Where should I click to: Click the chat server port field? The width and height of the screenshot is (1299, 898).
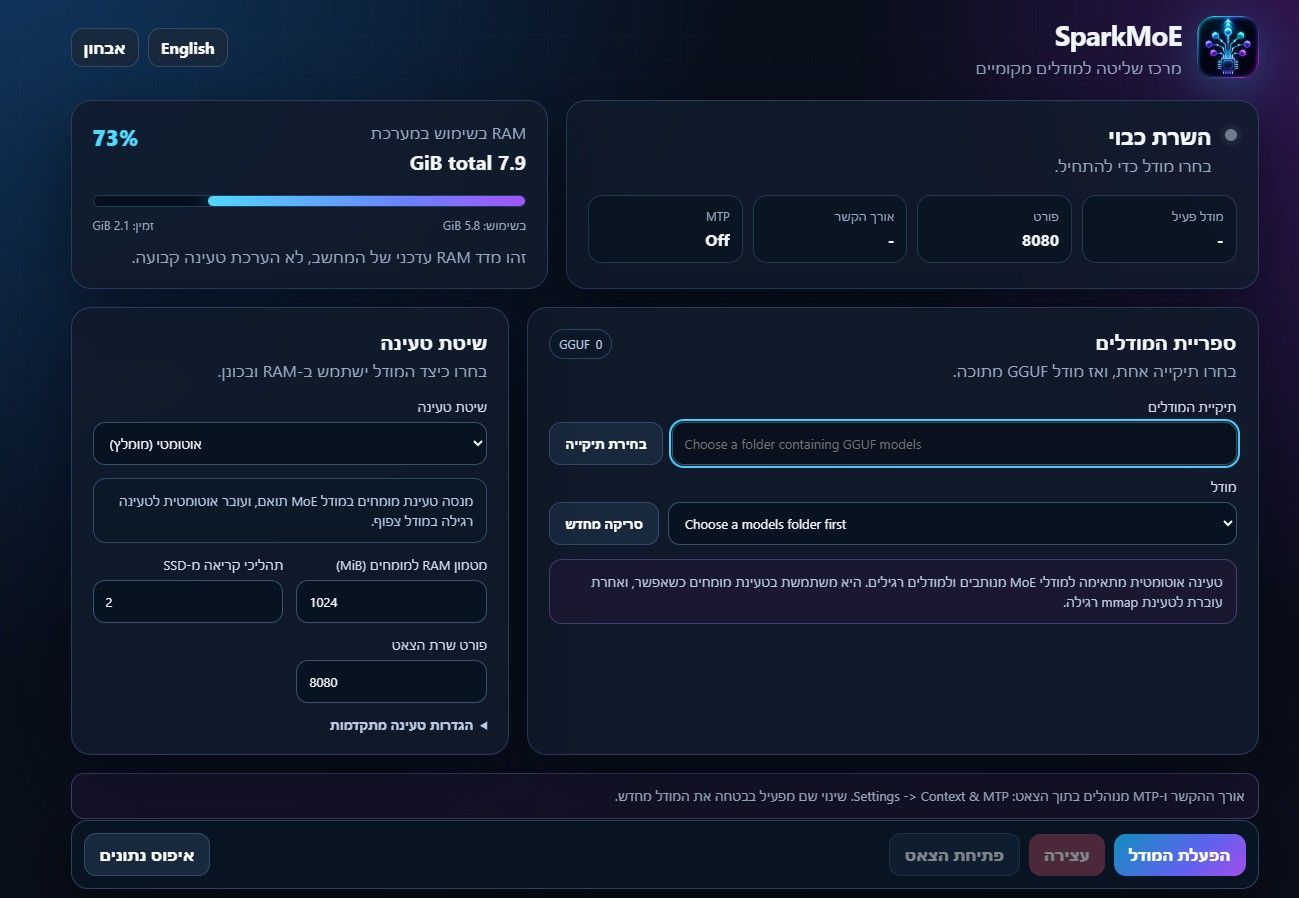391,682
